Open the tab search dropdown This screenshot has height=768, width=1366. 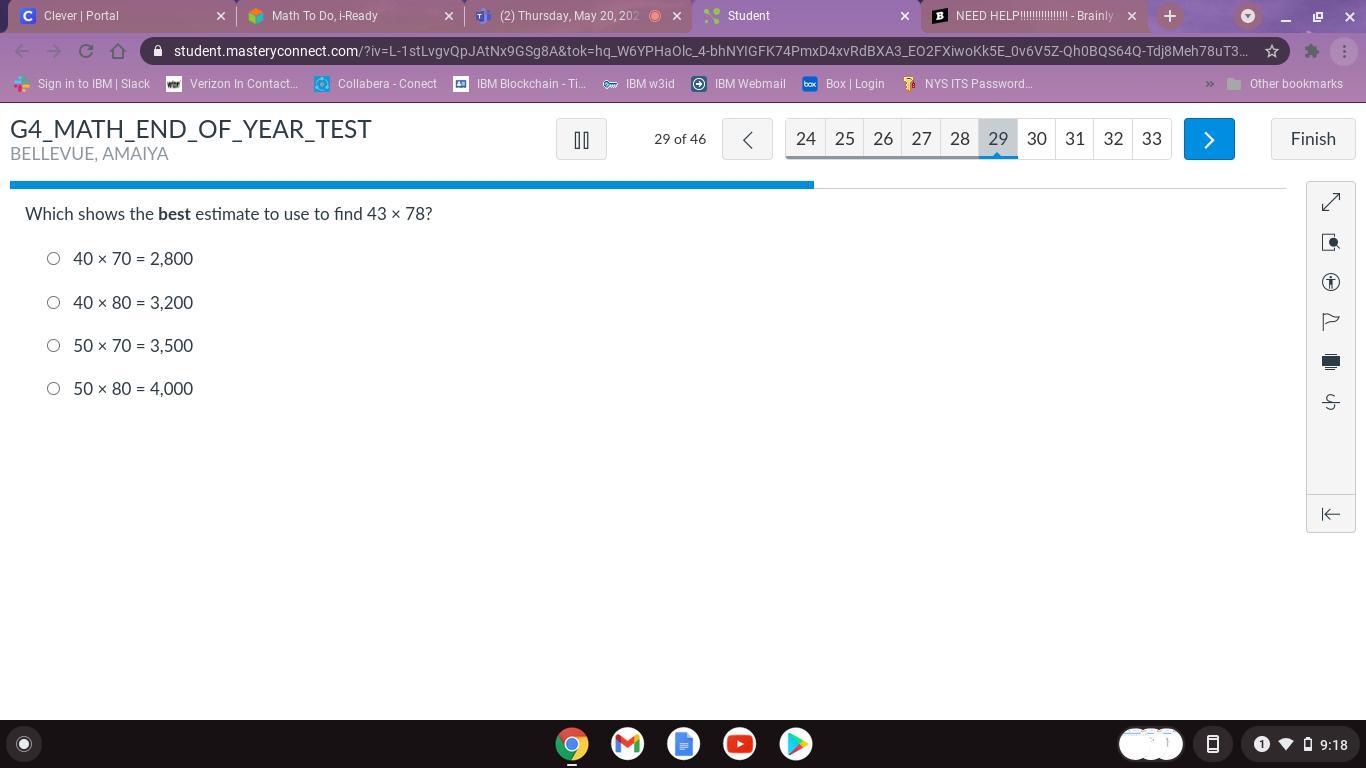tap(1248, 16)
